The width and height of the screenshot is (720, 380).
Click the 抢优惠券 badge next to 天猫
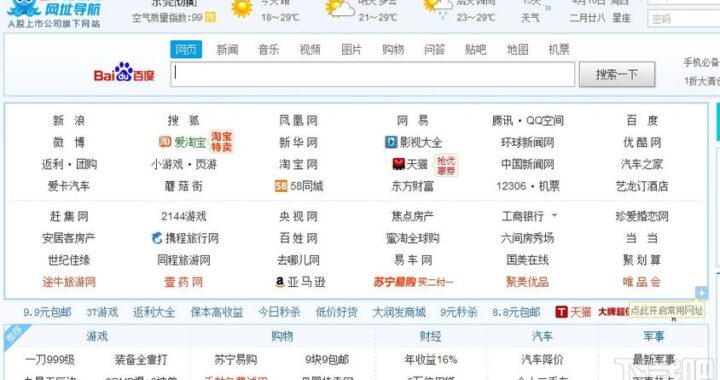pyautogui.click(x=445, y=165)
